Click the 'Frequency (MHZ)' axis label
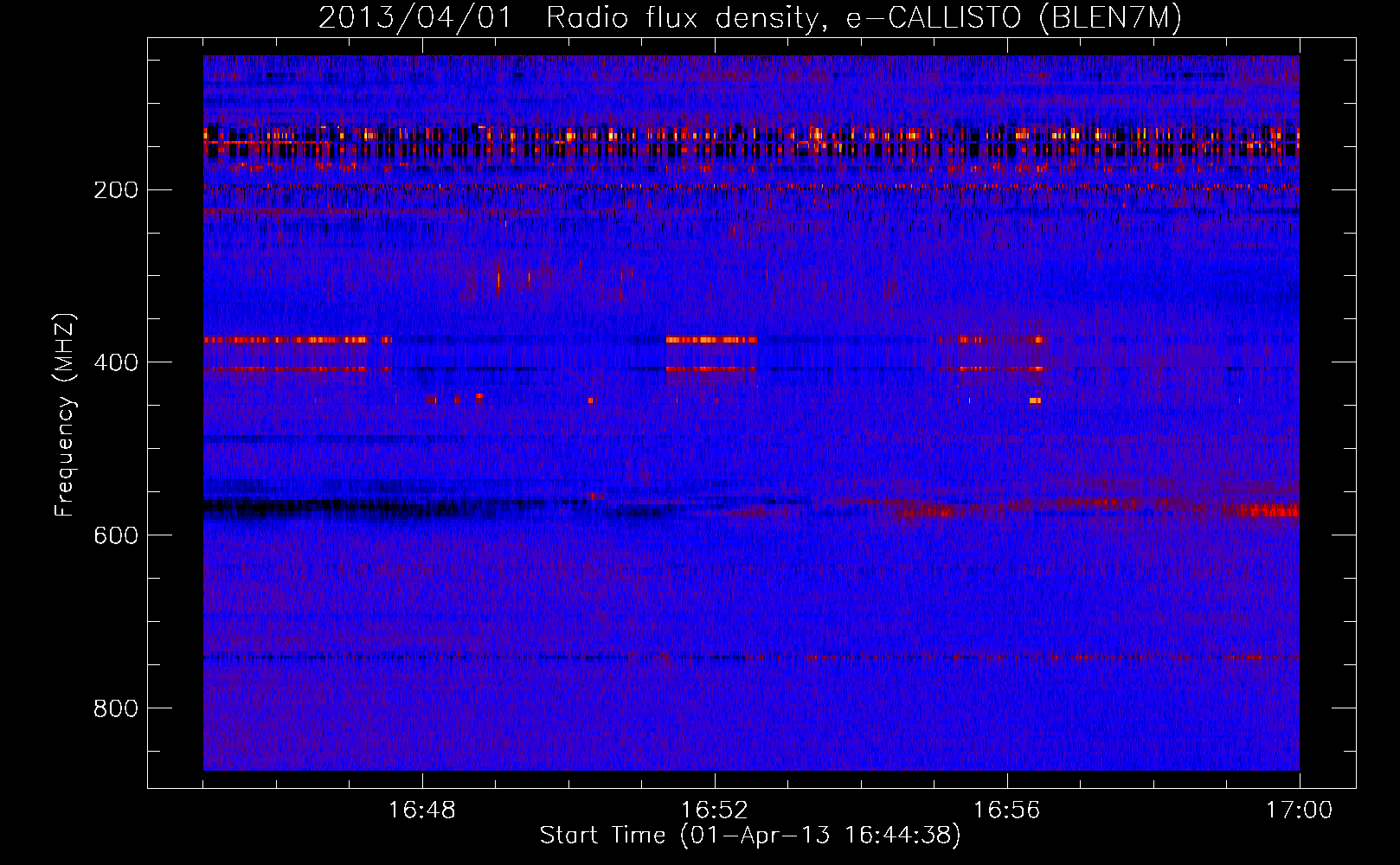This screenshot has height=865, width=1400. click(x=65, y=415)
